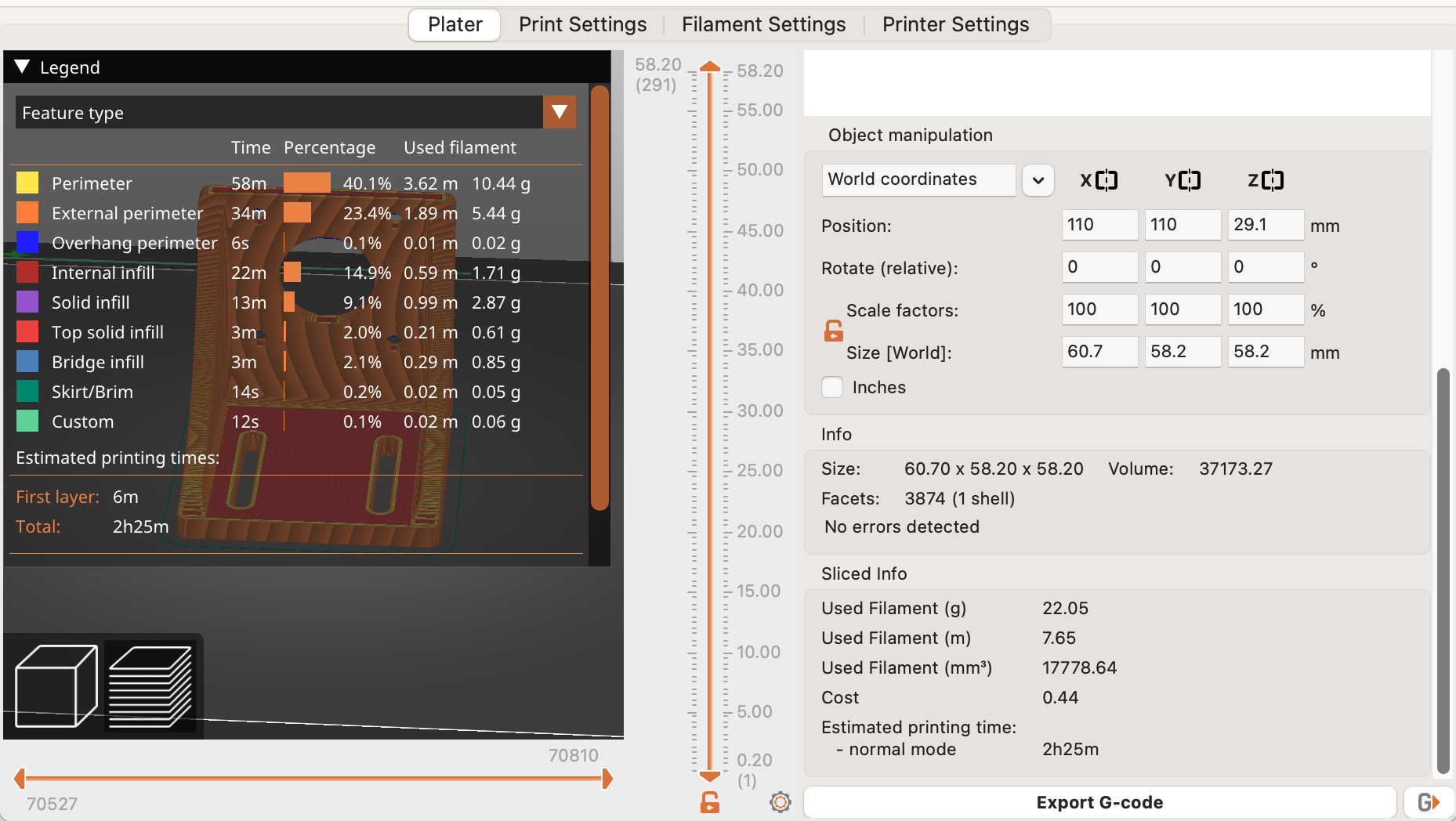Click the Export G-code button

pyautogui.click(x=1099, y=801)
